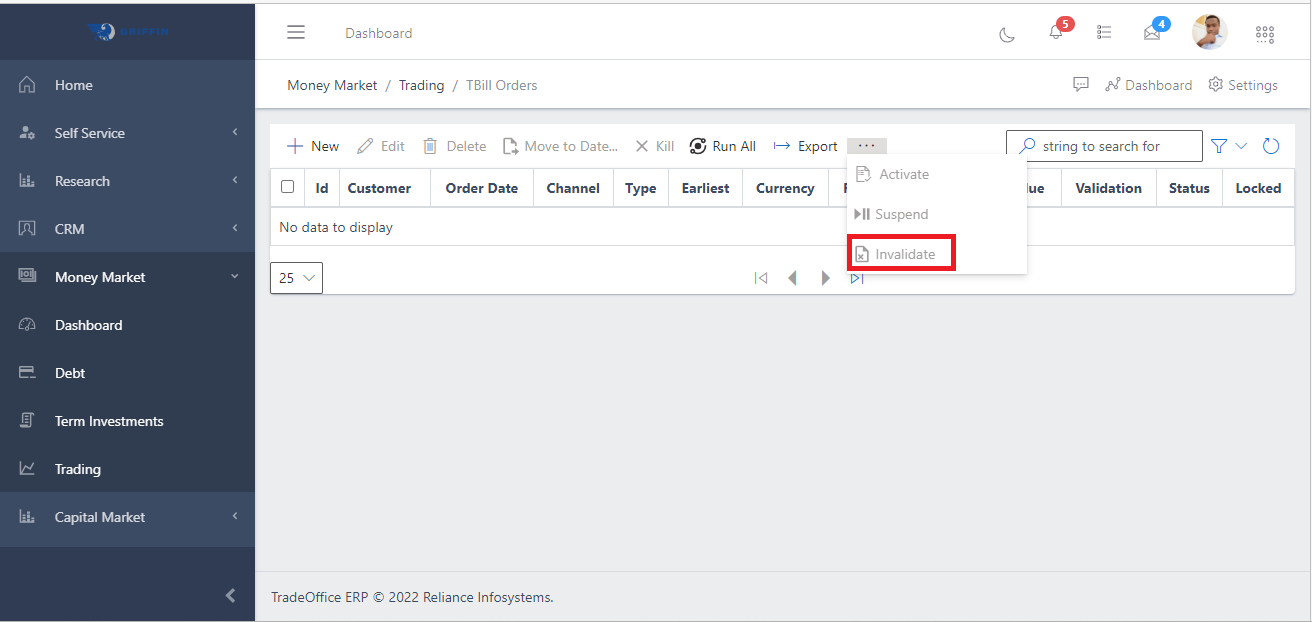Toggle dark mode moon icon
The image size is (1312, 622).
click(1007, 34)
